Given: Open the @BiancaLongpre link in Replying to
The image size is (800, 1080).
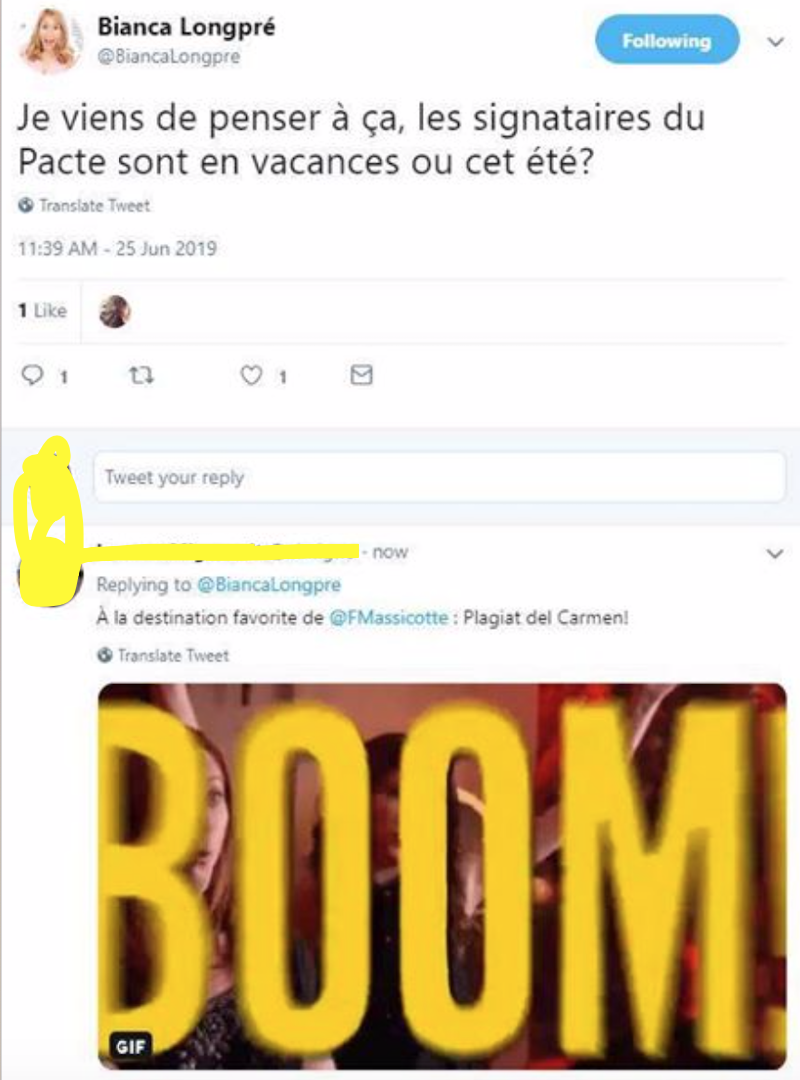Looking at the screenshot, I should [x=269, y=585].
